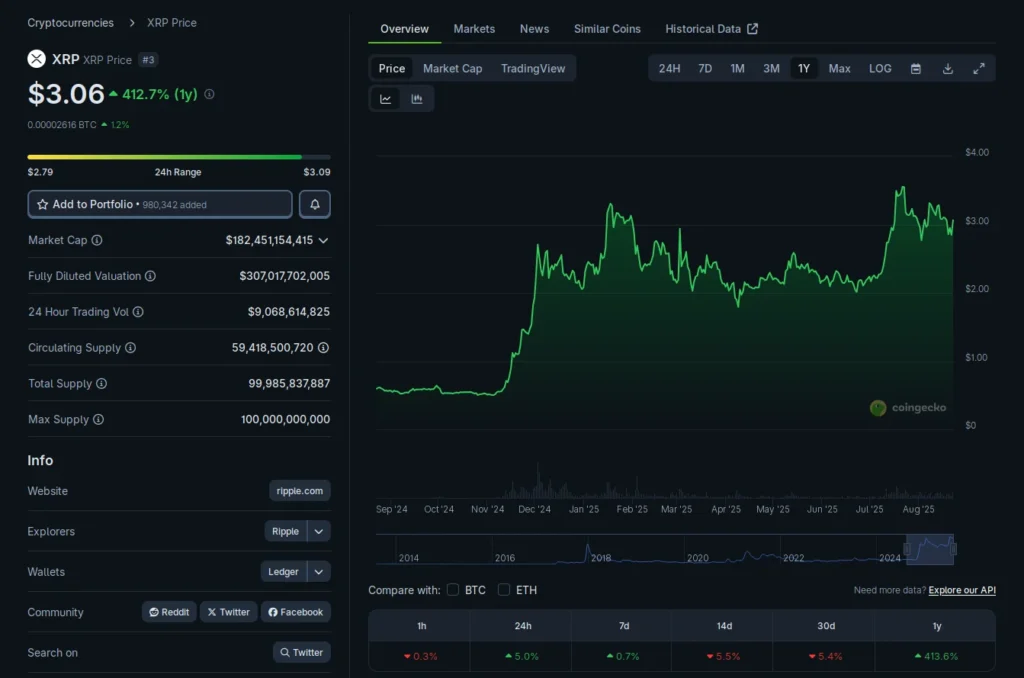Show Total Supply info icon

point(101,383)
